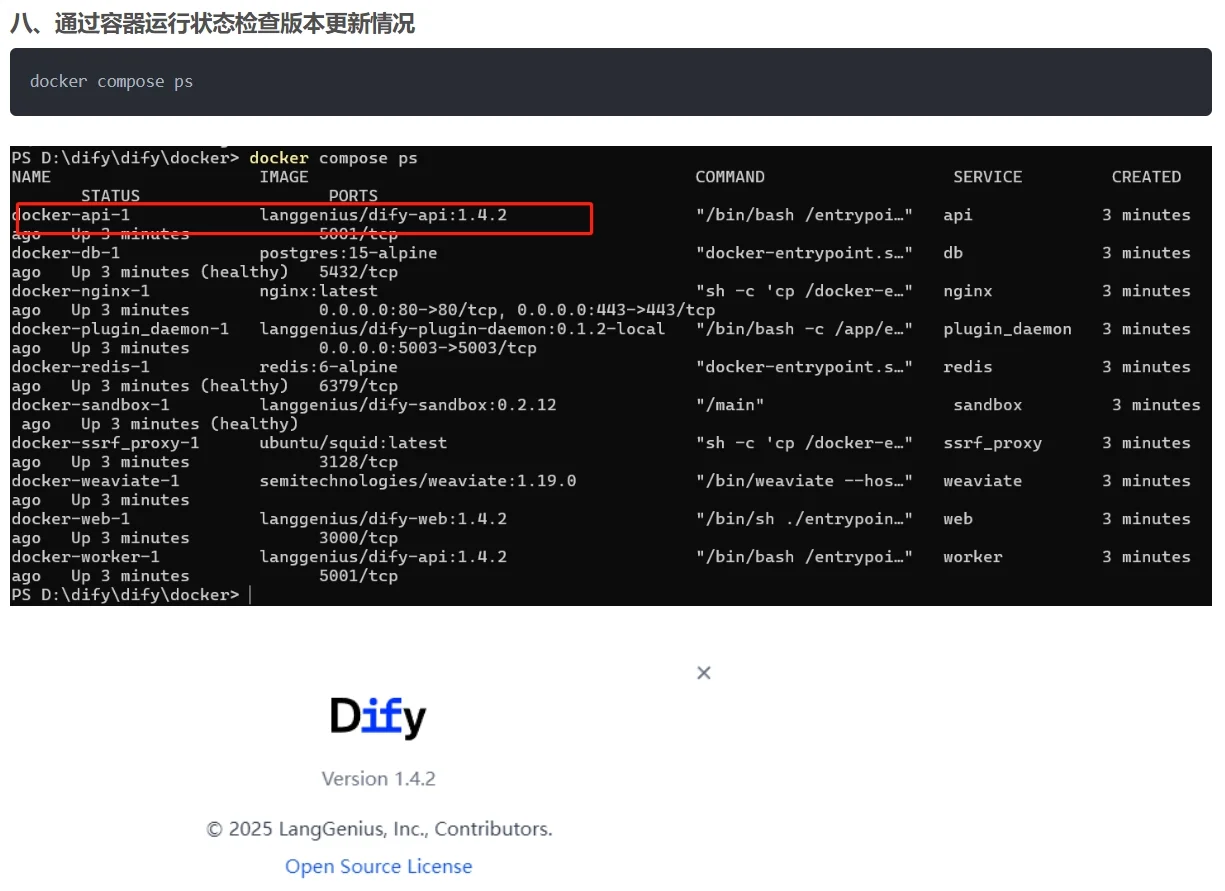Select the 'docker compose ps' code block text
The image size is (1225, 891).
coord(111,82)
